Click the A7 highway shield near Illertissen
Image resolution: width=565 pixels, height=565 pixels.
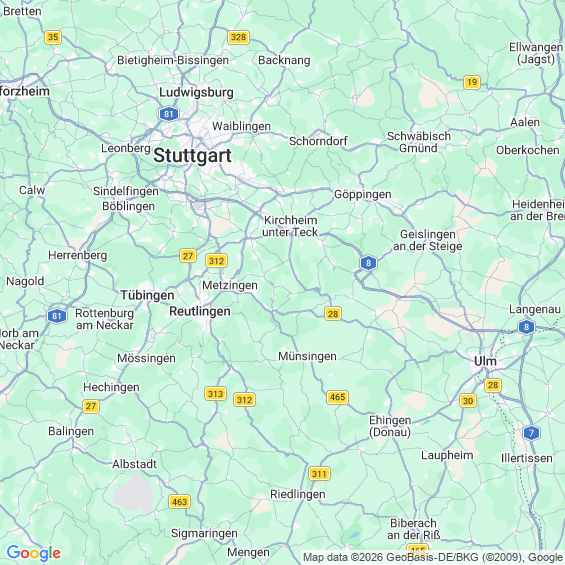(531, 432)
